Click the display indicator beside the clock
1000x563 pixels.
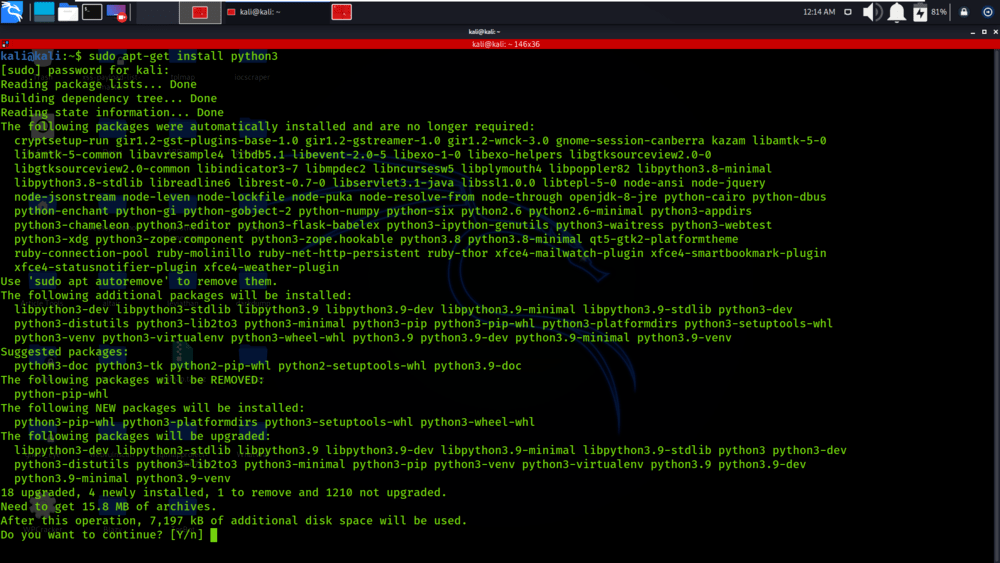(848, 12)
